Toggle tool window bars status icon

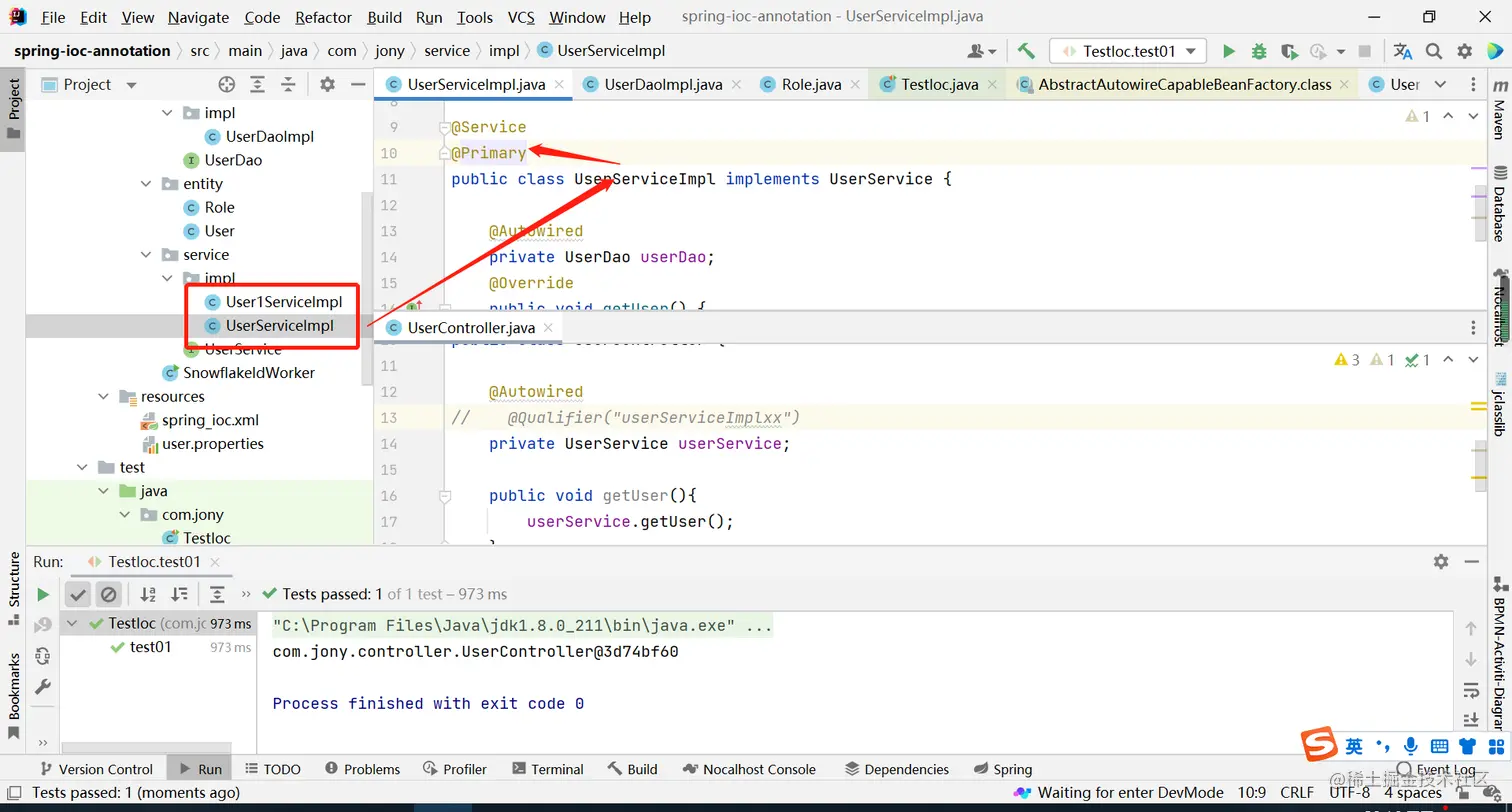point(13,793)
